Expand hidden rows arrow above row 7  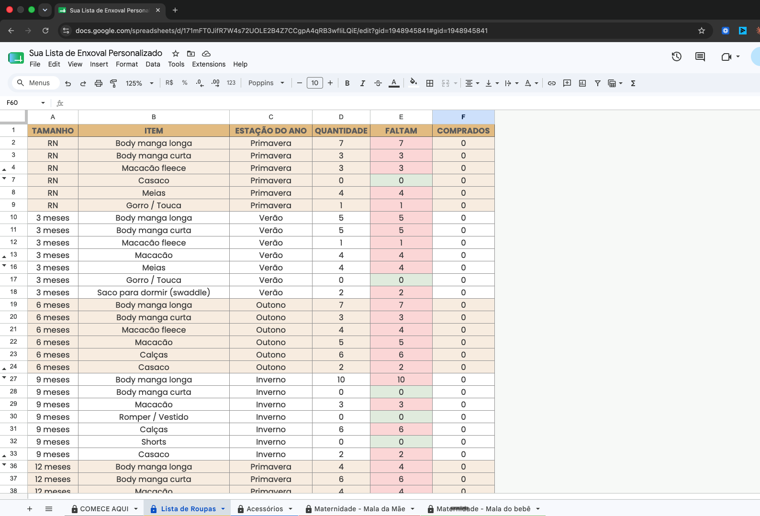4,179
